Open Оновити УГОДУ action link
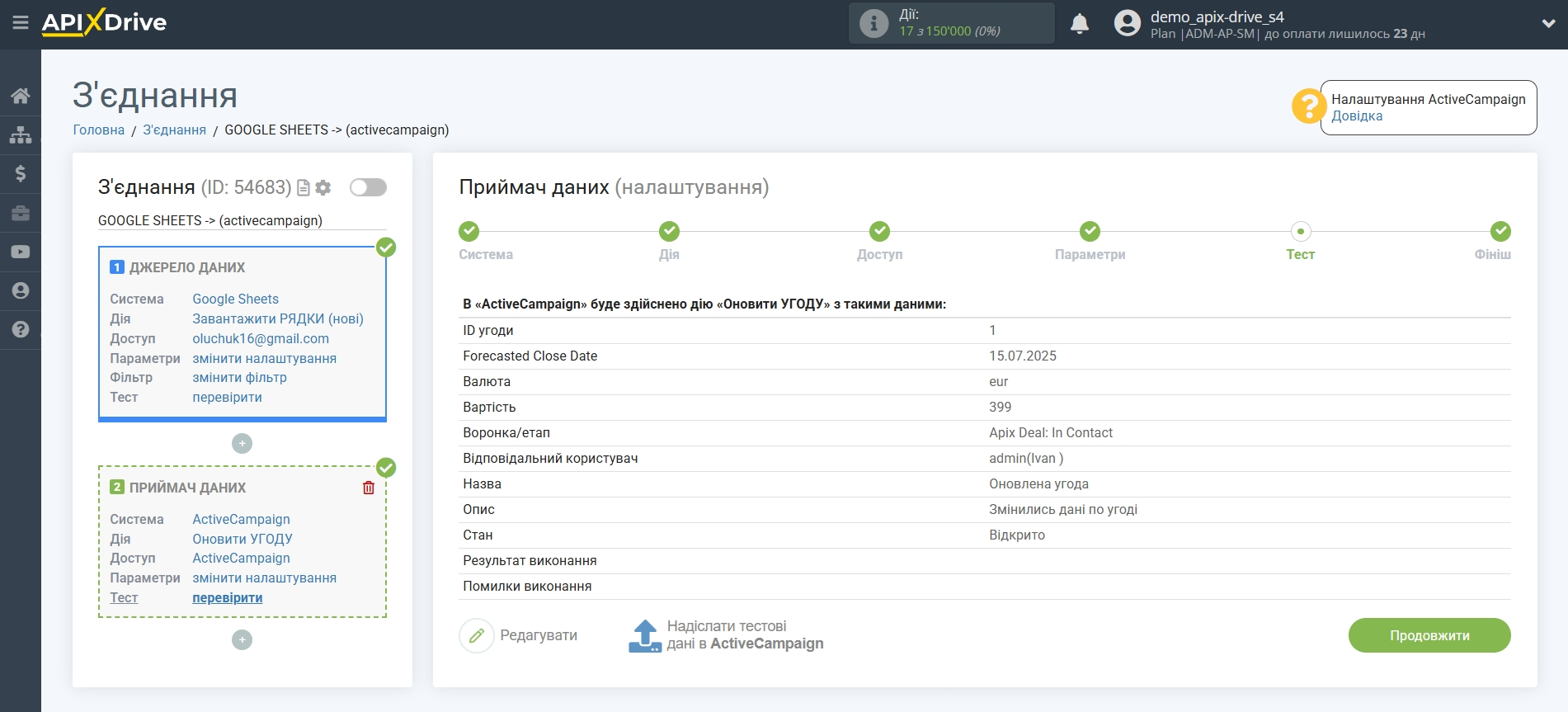The width and height of the screenshot is (1568, 712). (x=242, y=540)
